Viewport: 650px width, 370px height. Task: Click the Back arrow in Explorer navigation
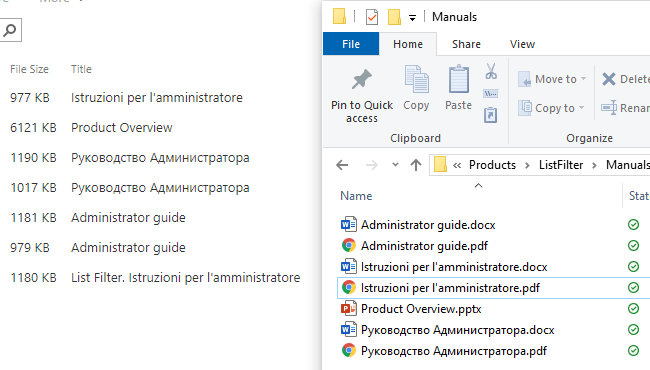pyautogui.click(x=342, y=165)
